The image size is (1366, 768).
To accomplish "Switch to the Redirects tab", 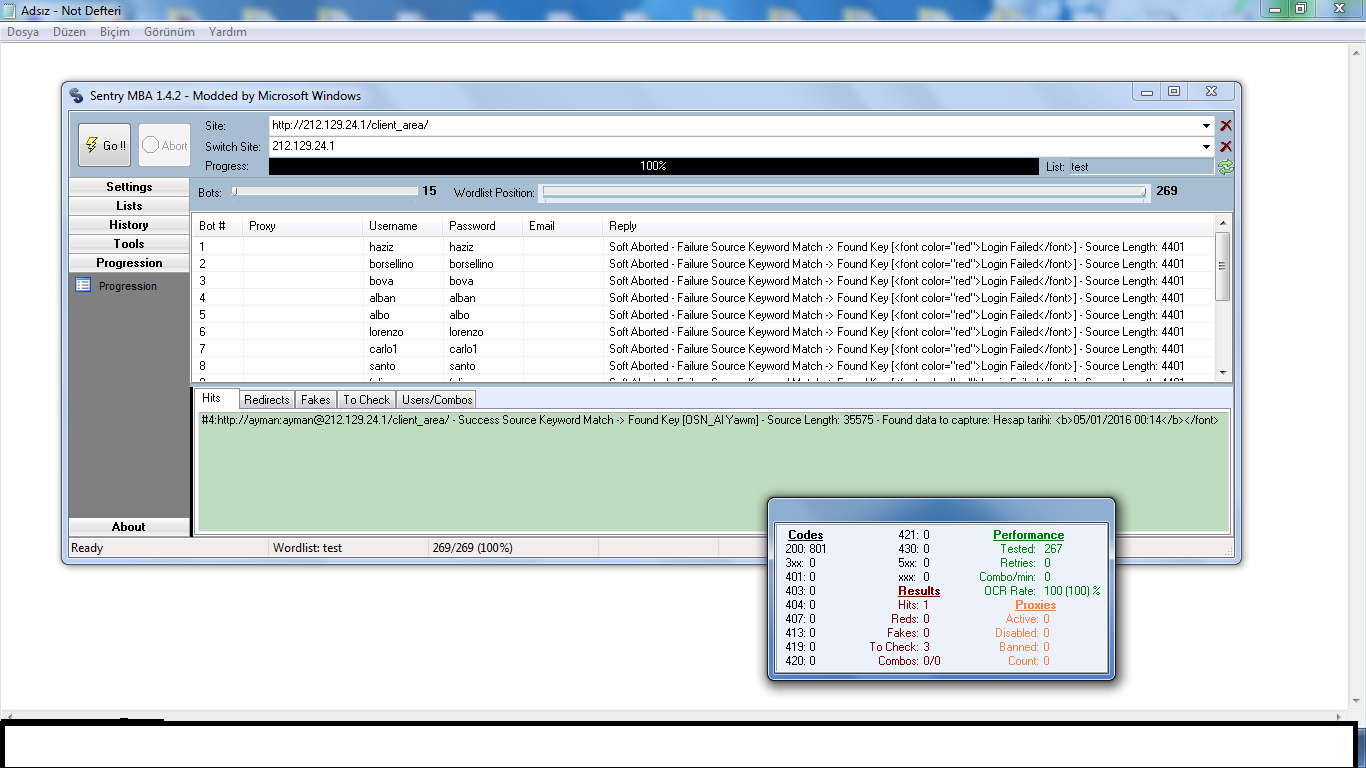I will pyautogui.click(x=266, y=400).
